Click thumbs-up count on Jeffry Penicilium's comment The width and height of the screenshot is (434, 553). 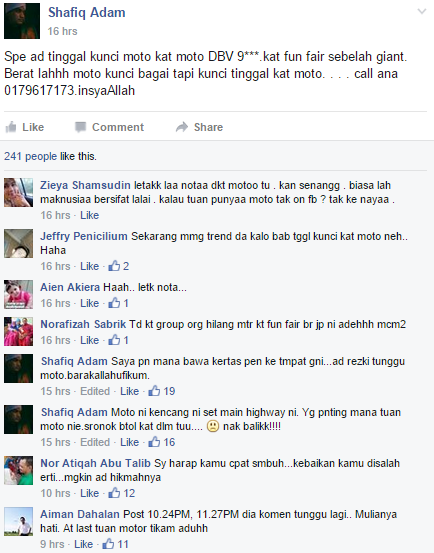119,266
